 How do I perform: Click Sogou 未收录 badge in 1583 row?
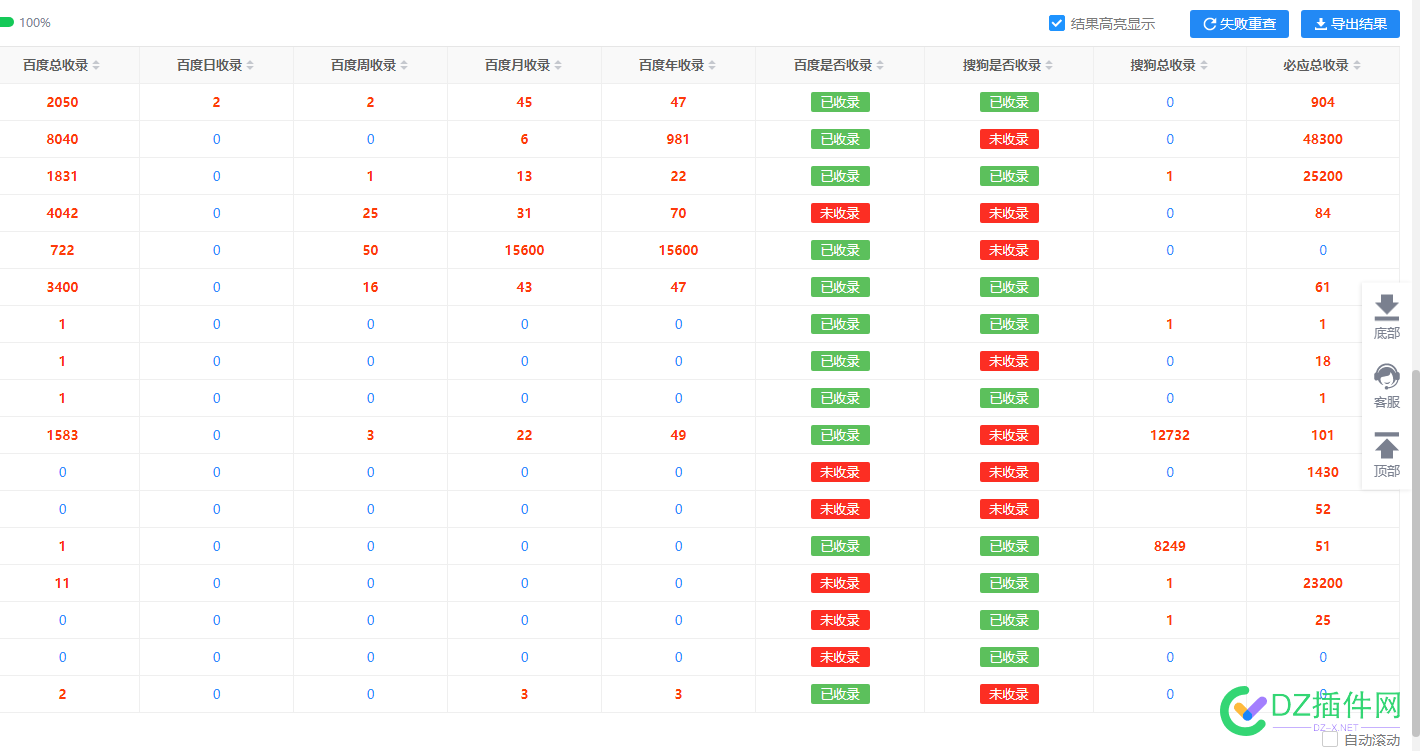click(1009, 435)
